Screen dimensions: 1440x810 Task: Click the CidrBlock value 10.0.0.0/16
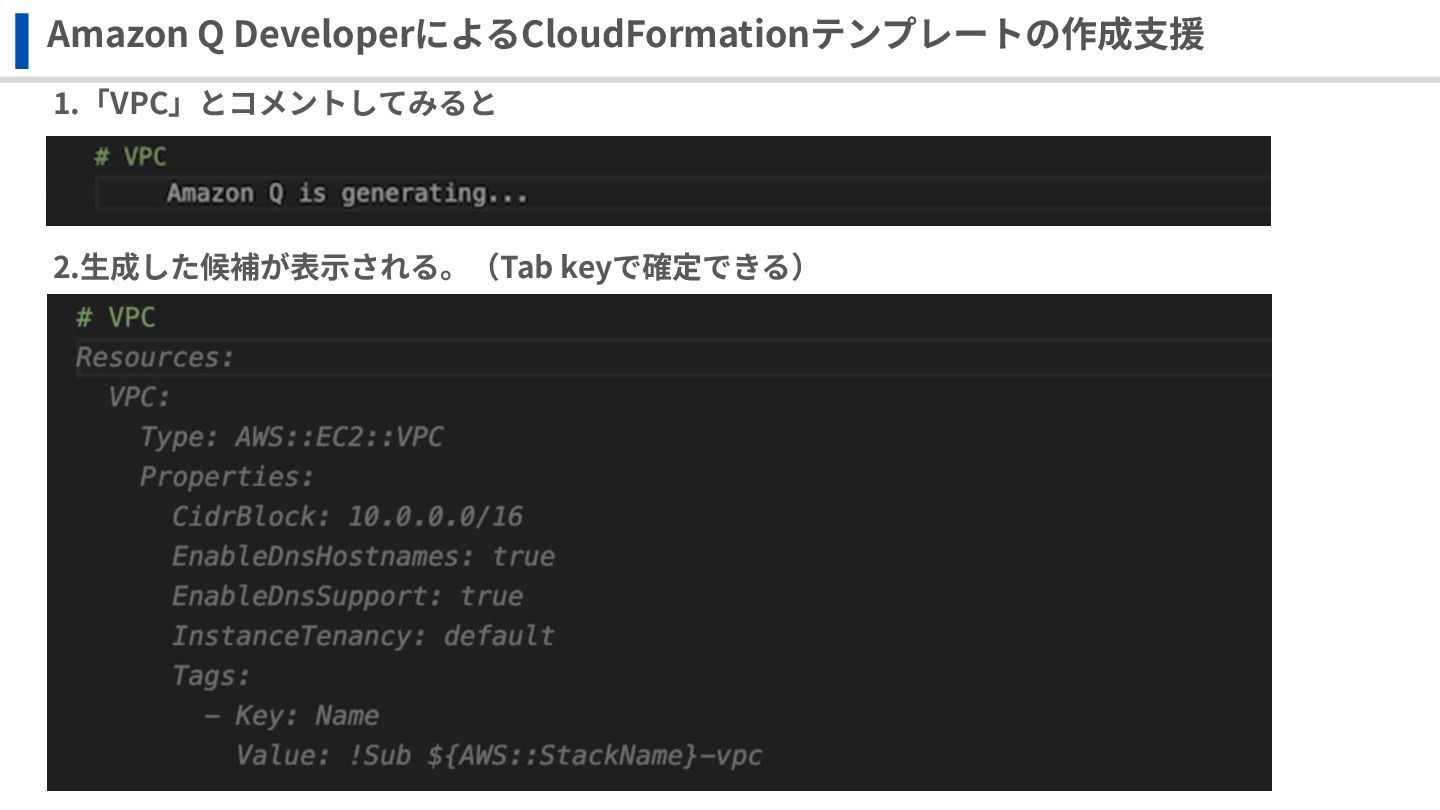[435, 516]
